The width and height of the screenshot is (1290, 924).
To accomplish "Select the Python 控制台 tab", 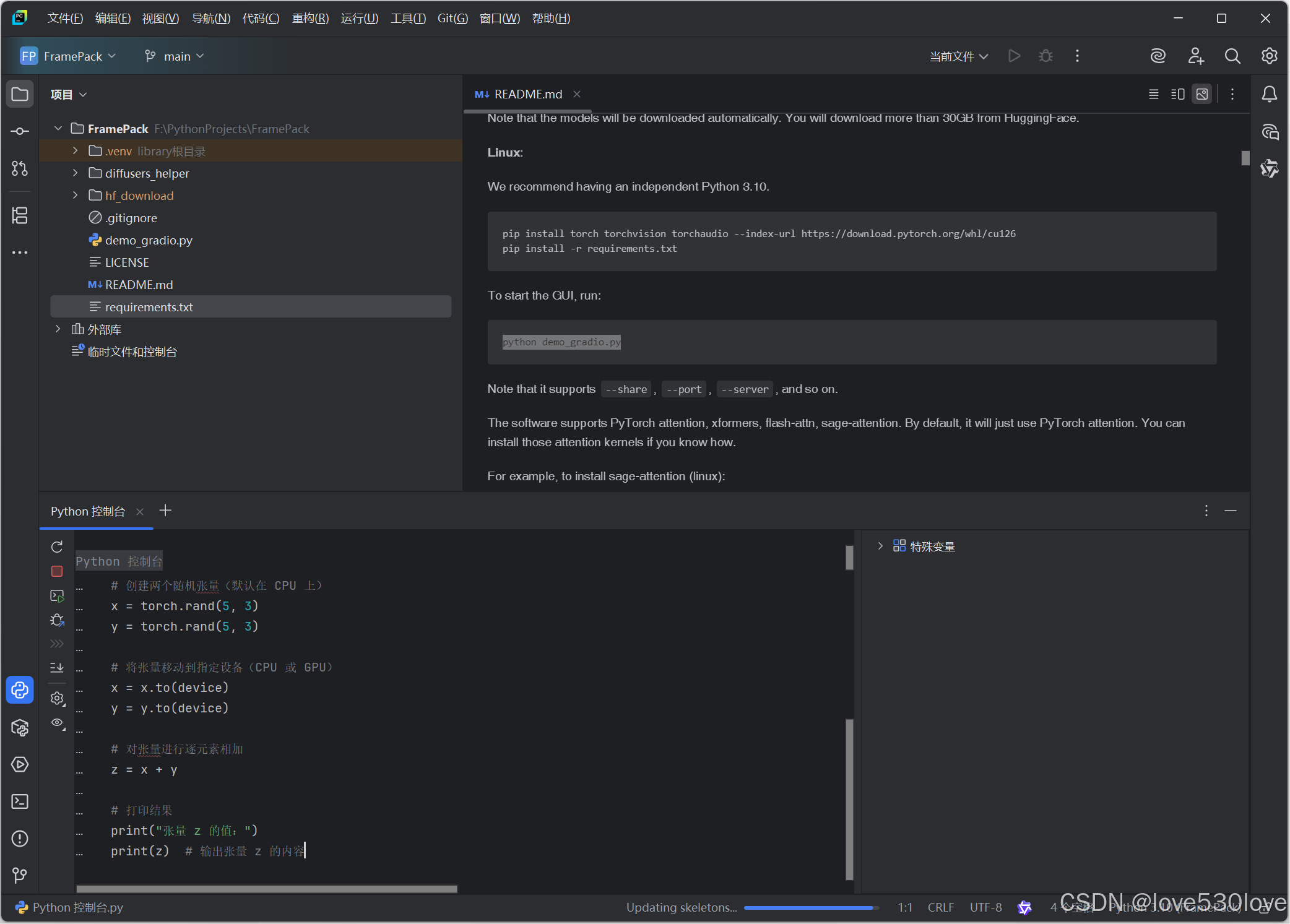I will pyautogui.click(x=88, y=511).
